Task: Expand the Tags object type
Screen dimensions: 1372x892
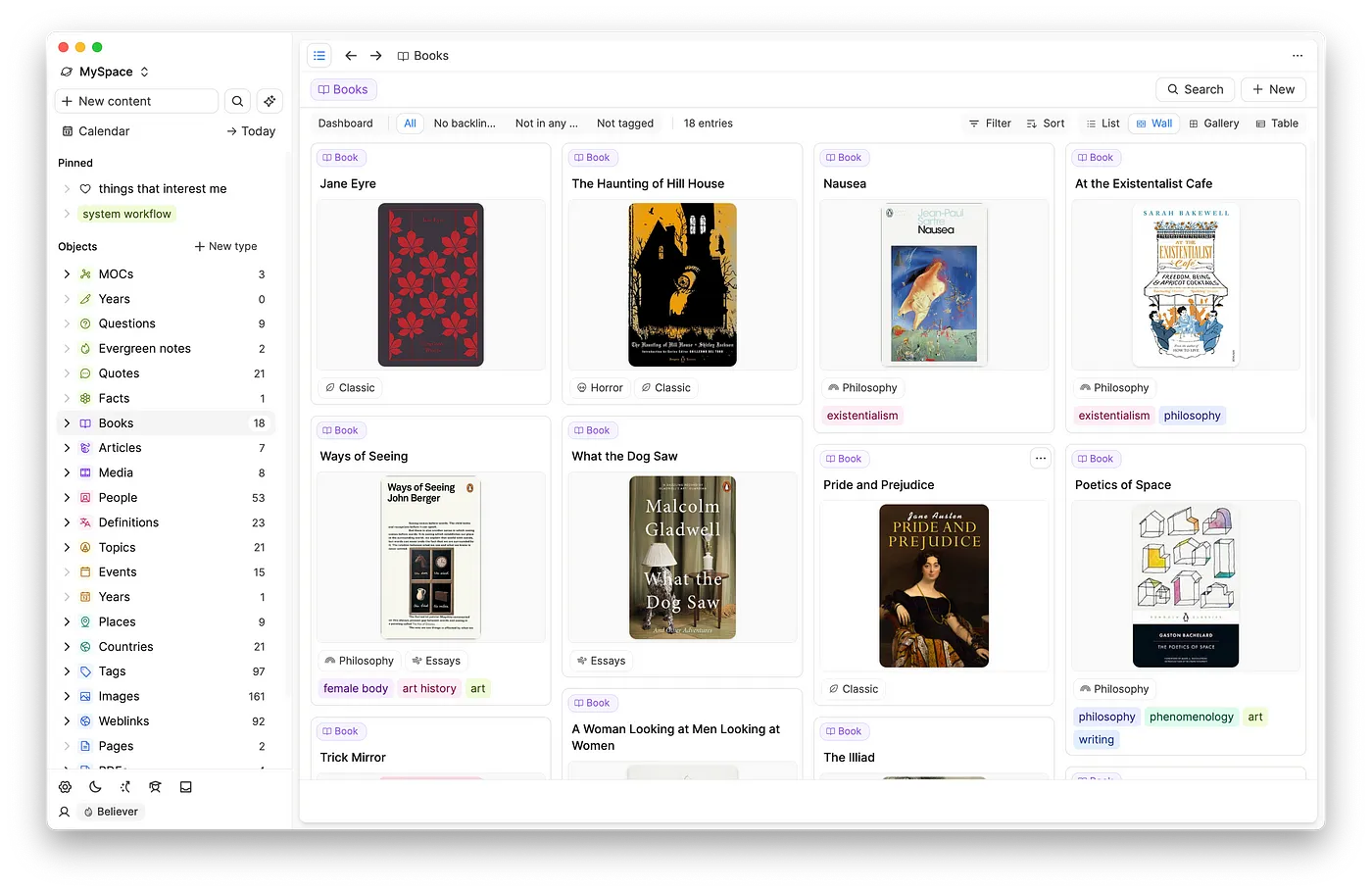Action: [67, 671]
